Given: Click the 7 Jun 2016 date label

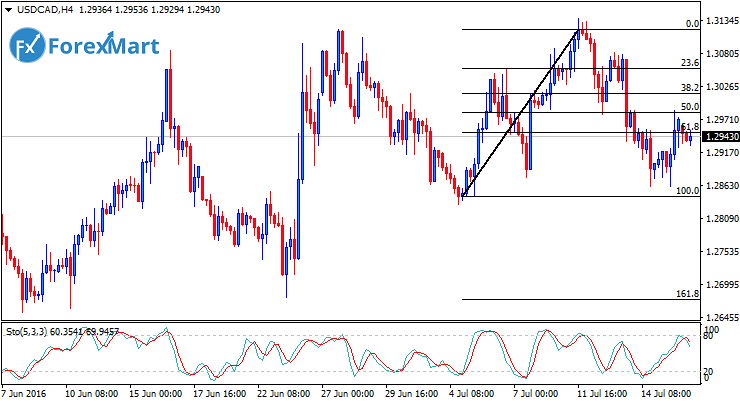Looking at the screenshot, I should 27,393.
